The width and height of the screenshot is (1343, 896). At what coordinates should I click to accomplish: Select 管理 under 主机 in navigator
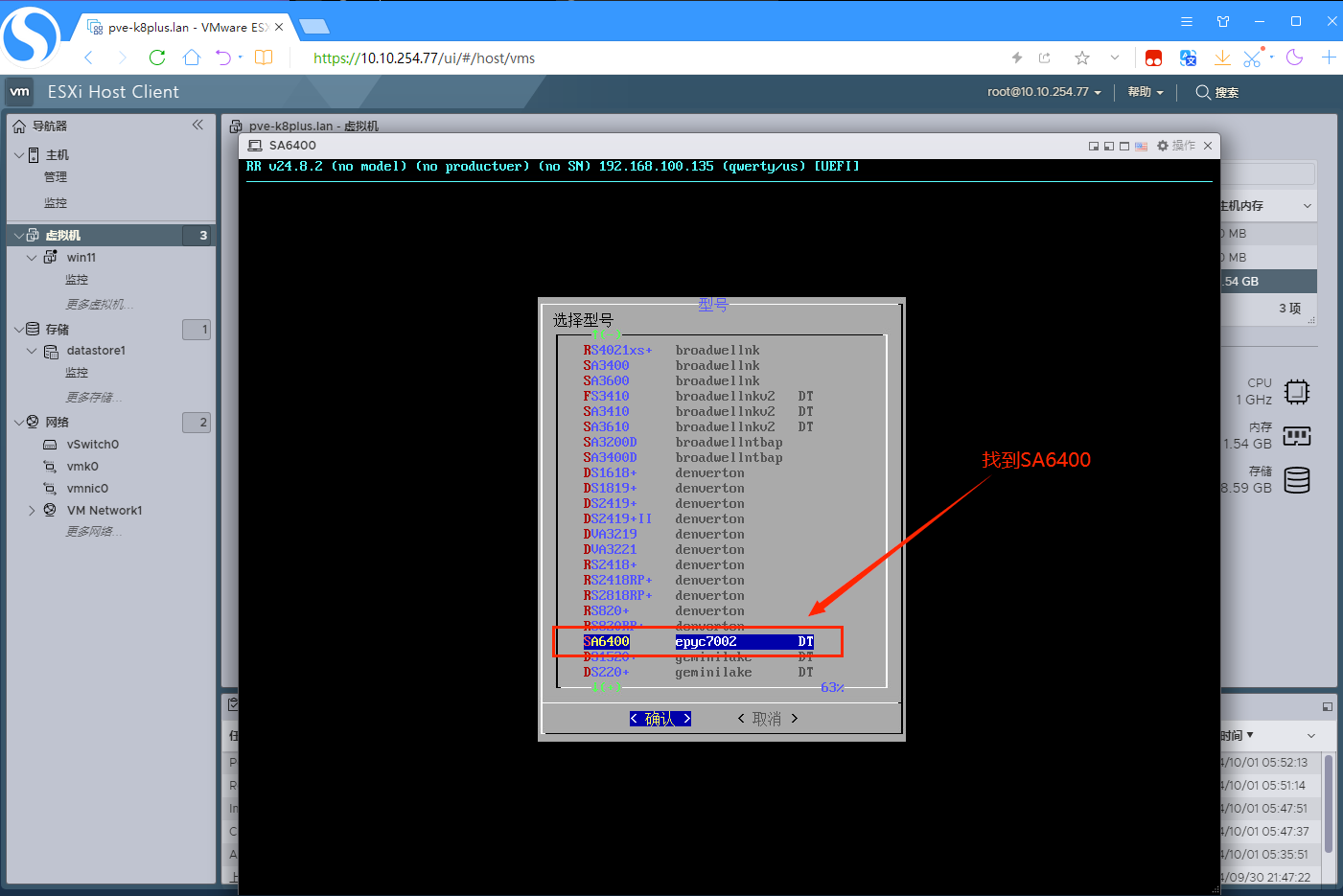[x=56, y=177]
